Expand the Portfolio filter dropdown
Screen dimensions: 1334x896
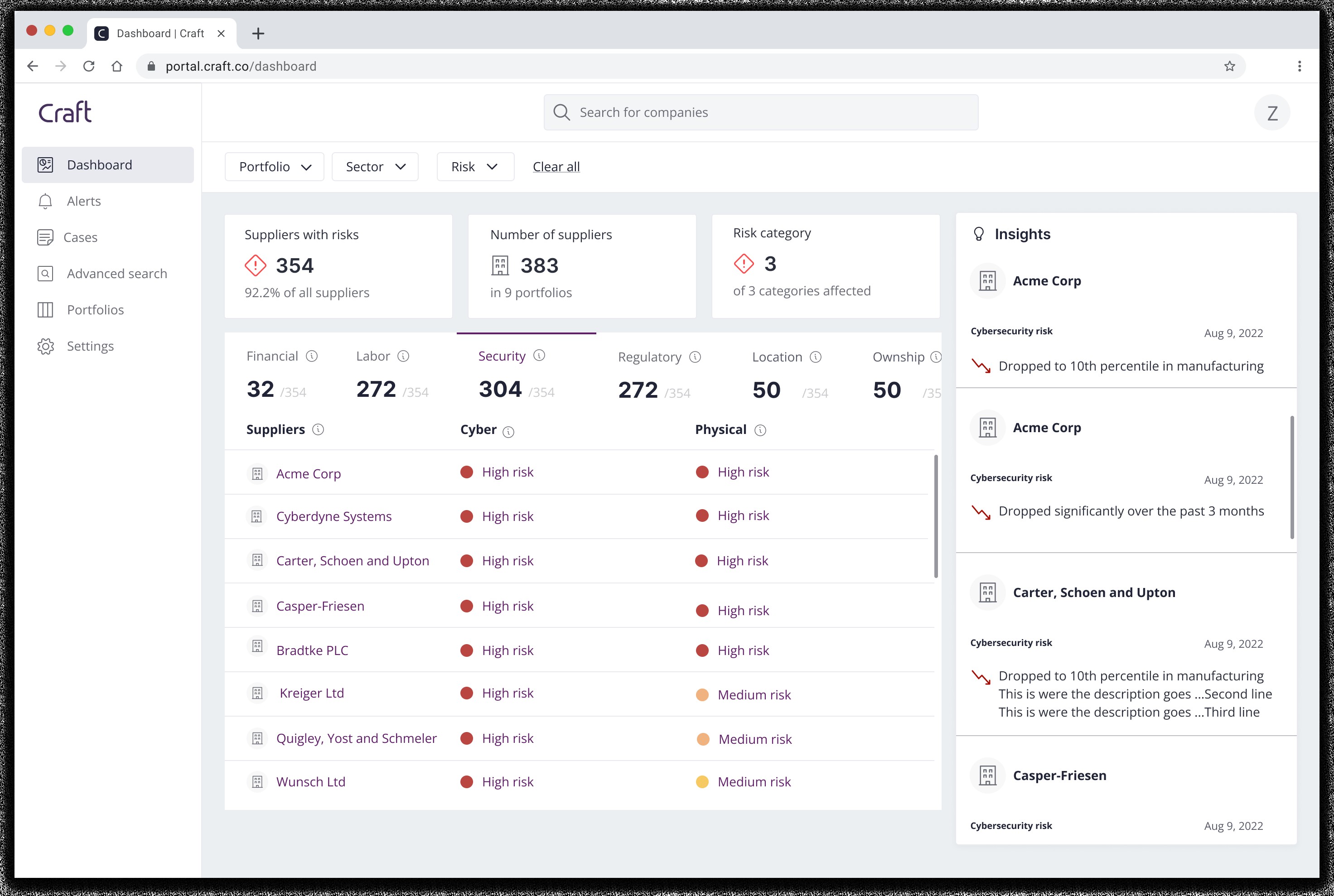(x=274, y=167)
